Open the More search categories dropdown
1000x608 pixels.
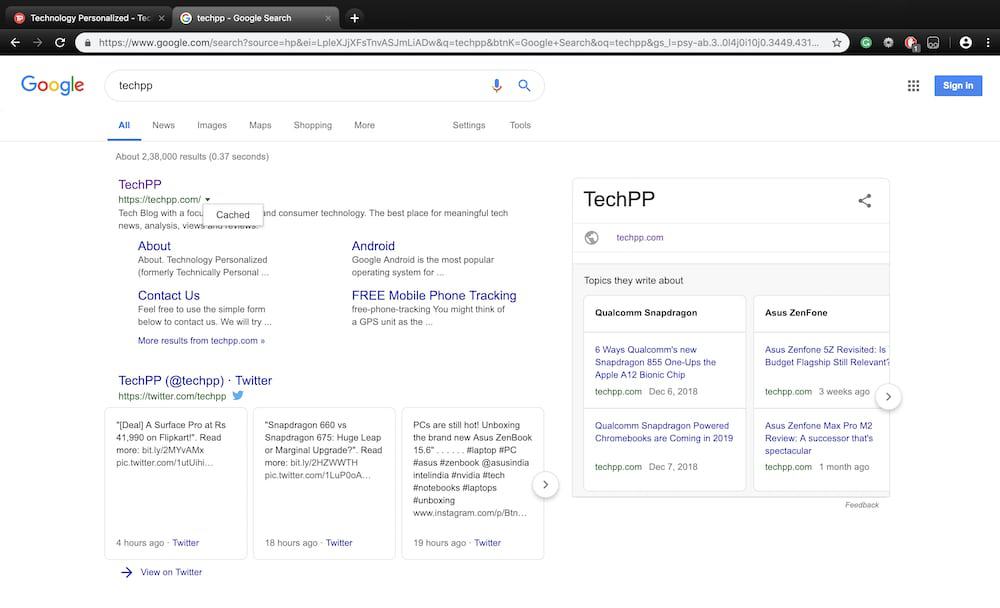(364, 125)
